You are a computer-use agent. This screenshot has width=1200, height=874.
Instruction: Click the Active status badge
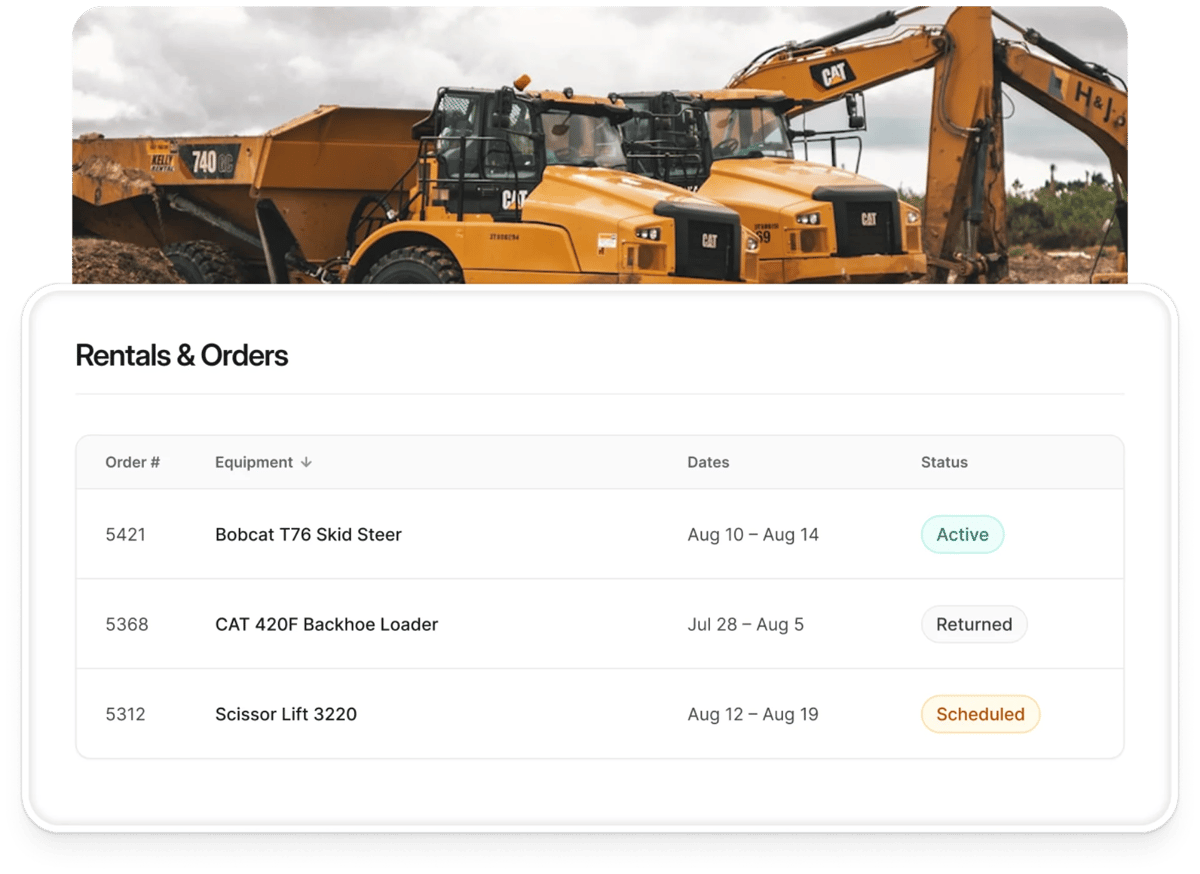click(962, 534)
